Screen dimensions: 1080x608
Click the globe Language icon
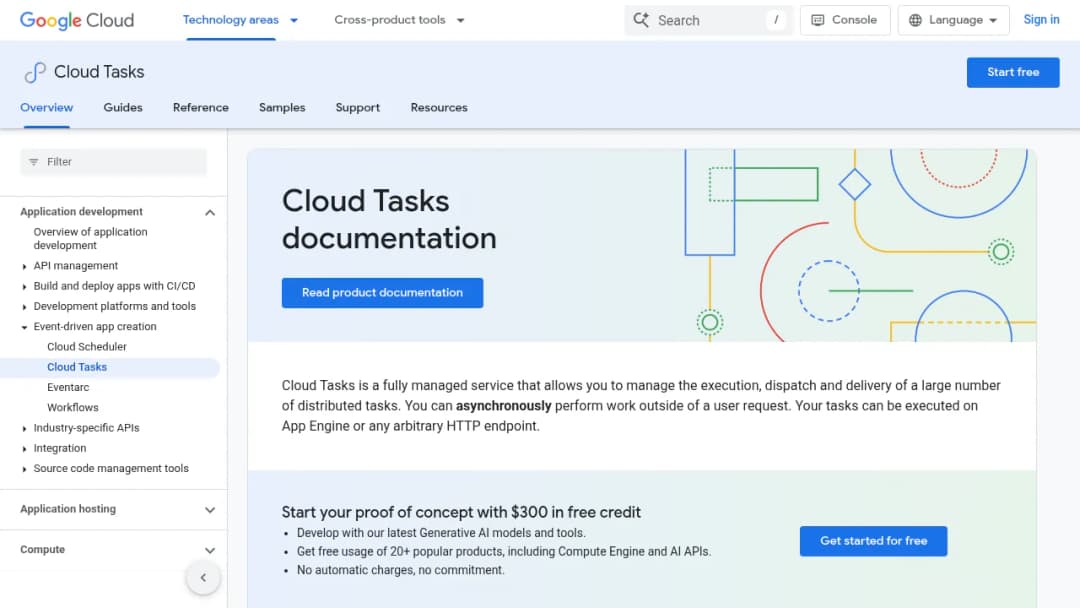(x=915, y=20)
